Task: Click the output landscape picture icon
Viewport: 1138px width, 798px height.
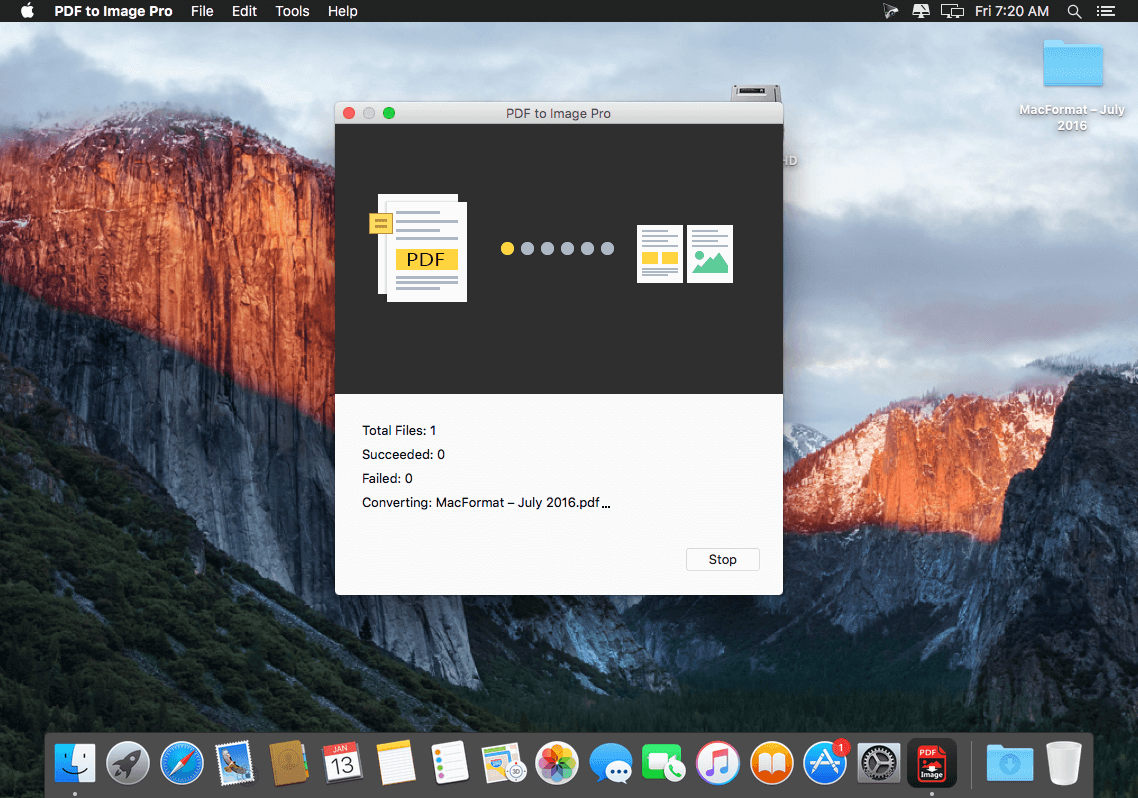Action: click(710, 254)
